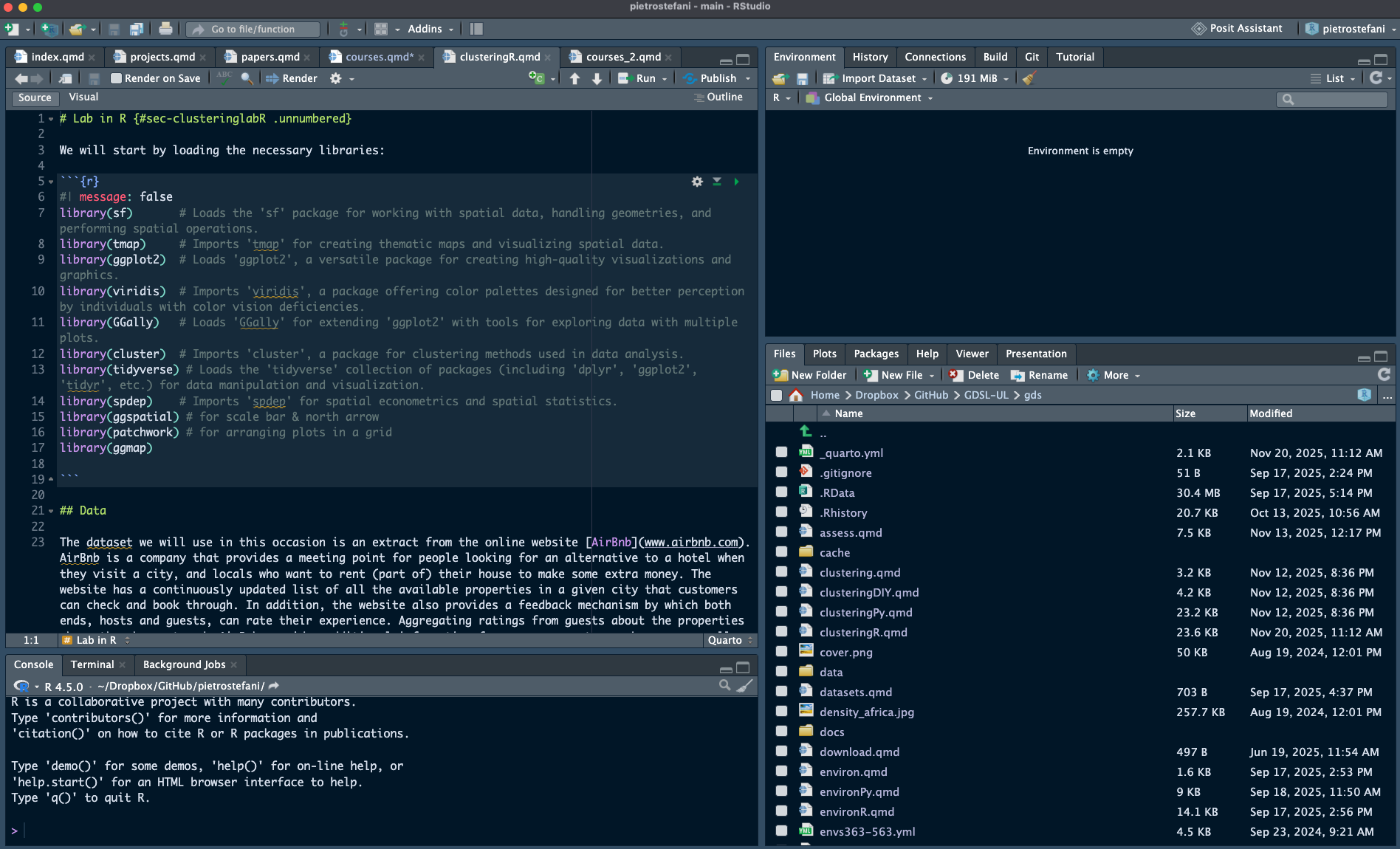Check the box next to clusteringR.qmd file
The width and height of the screenshot is (1400, 849).
(x=781, y=632)
